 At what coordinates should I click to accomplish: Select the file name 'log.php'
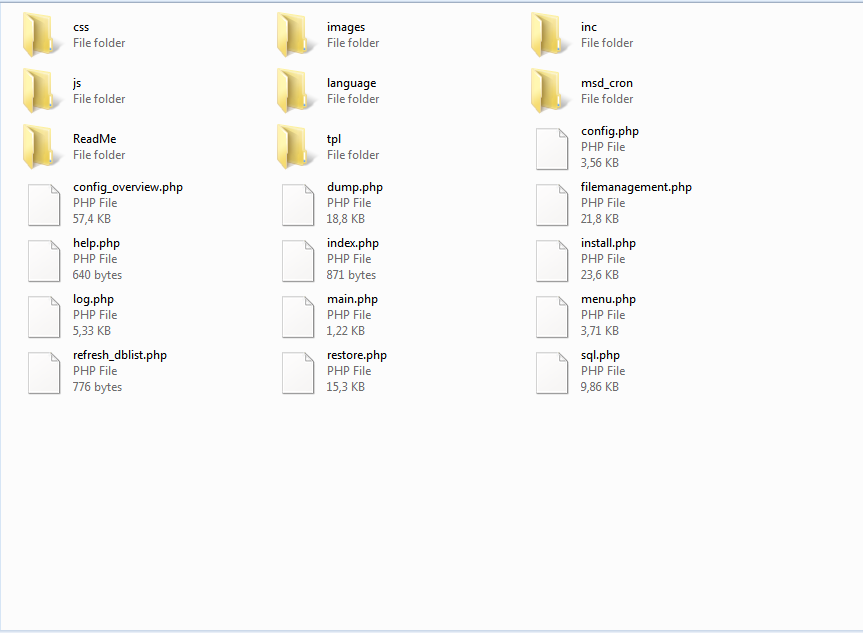click(x=93, y=300)
